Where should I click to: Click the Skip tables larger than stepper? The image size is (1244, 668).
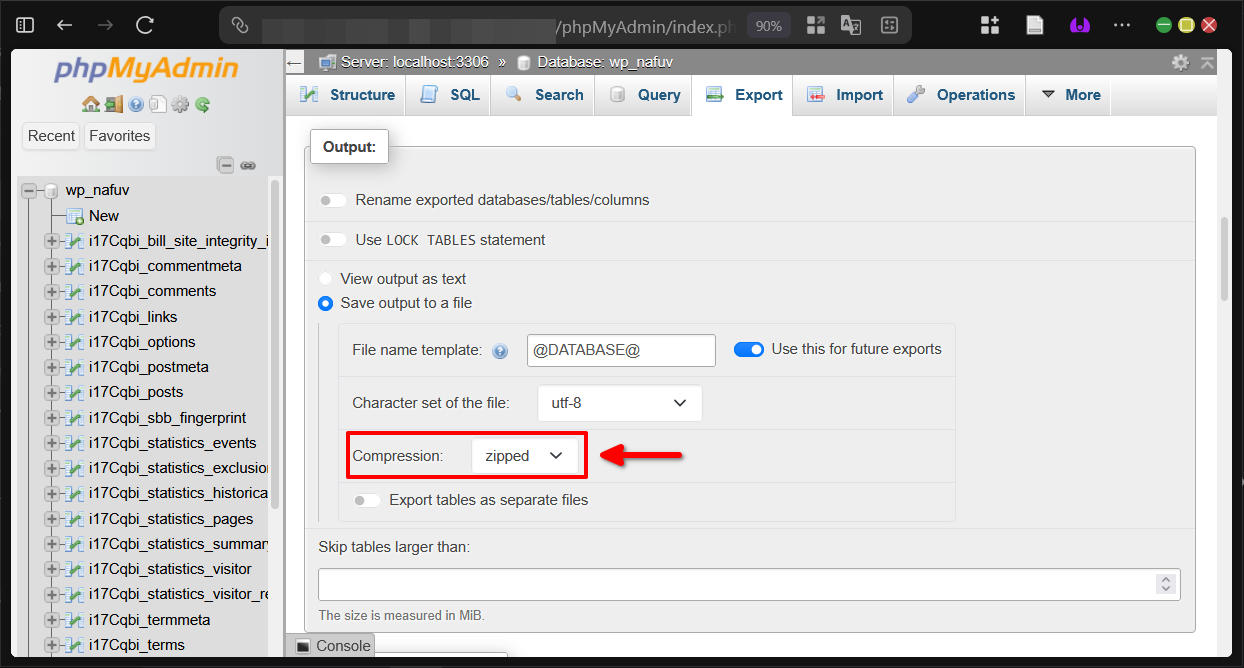pyautogui.click(x=1166, y=584)
